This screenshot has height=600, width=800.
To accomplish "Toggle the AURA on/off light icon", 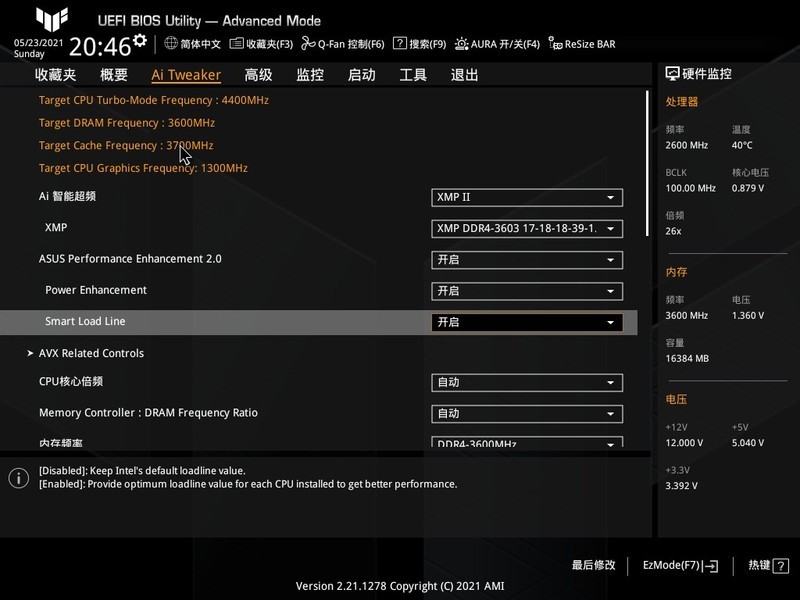I will (461, 43).
